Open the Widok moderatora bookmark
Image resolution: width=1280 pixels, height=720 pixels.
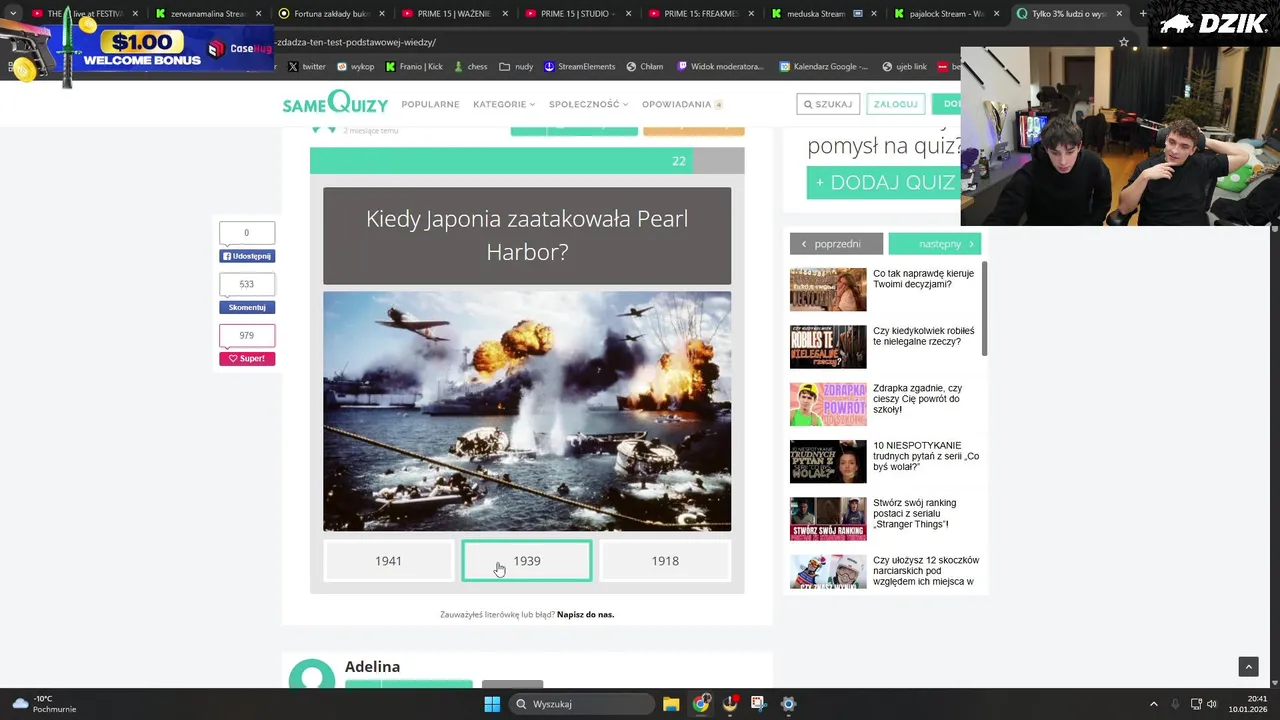click(720, 66)
